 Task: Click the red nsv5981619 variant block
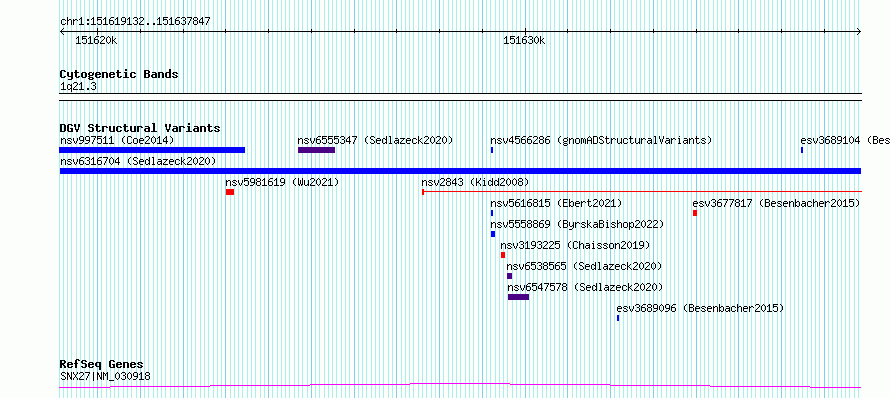pos(230,192)
